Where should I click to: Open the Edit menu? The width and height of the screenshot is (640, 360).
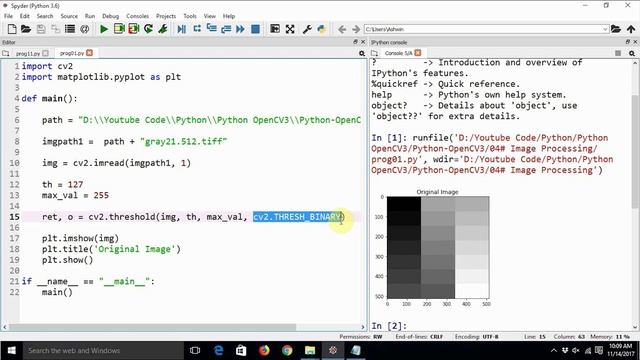click(24, 16)
